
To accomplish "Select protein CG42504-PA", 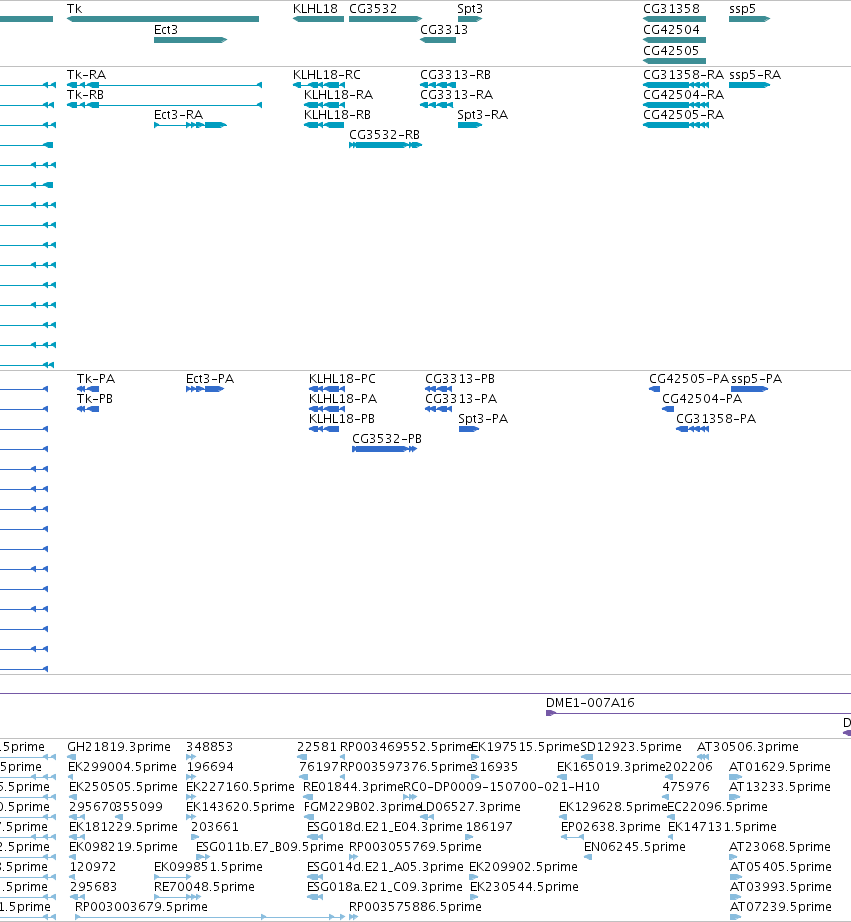I will [668, 409].
